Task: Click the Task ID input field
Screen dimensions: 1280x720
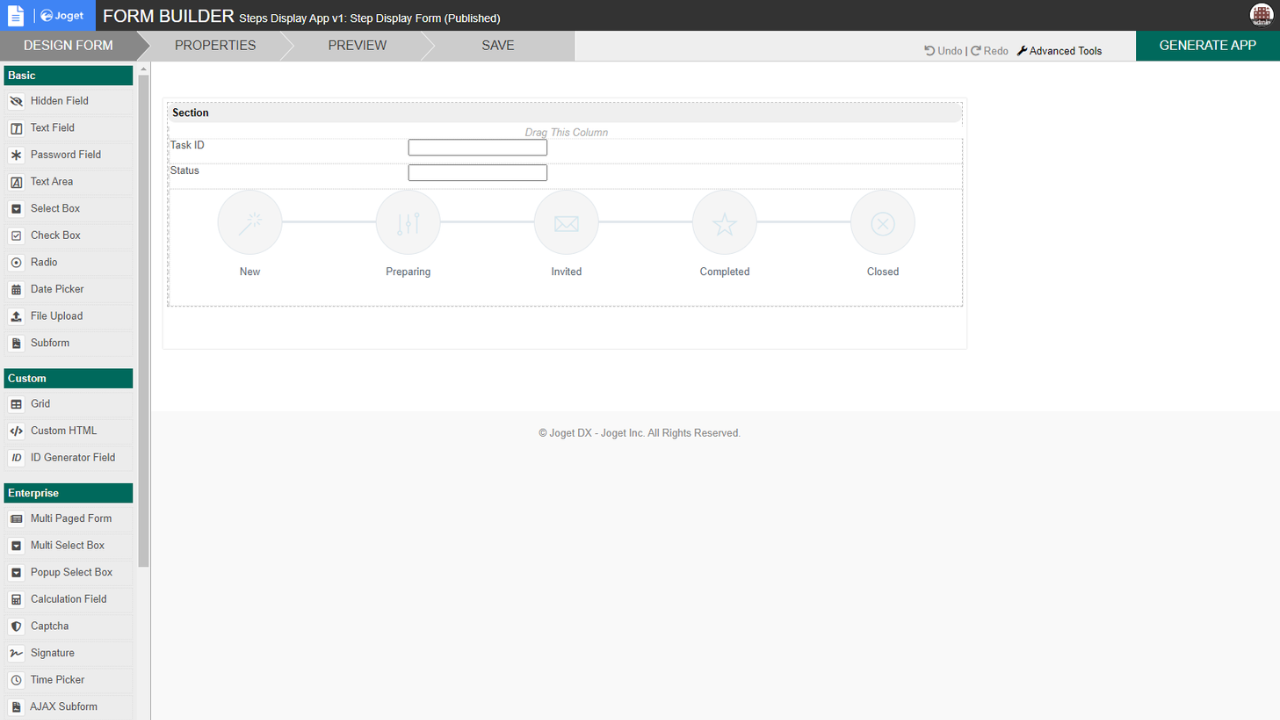Action: 477,148
